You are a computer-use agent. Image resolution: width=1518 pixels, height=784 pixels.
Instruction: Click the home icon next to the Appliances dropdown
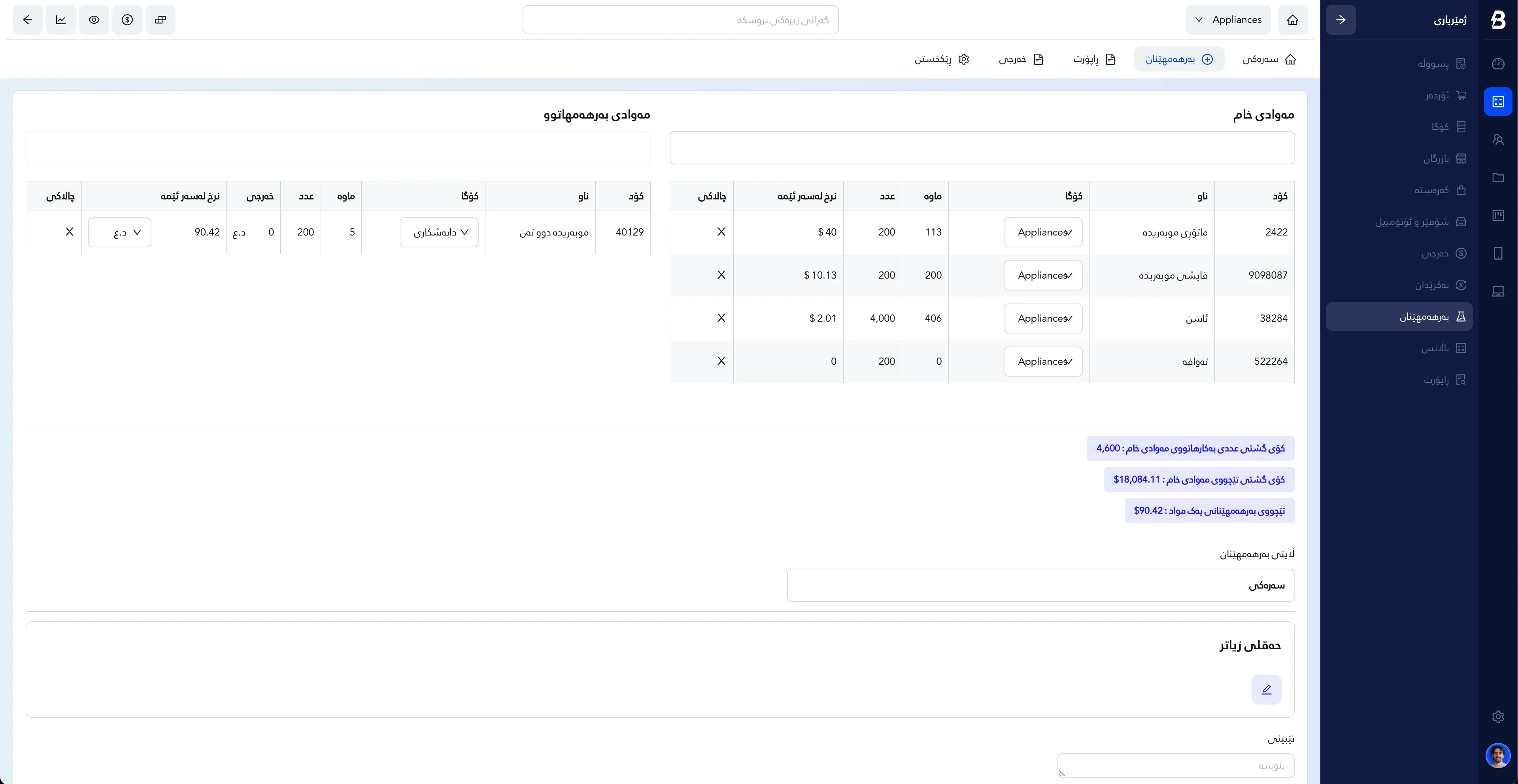(x=1292, y=20)
